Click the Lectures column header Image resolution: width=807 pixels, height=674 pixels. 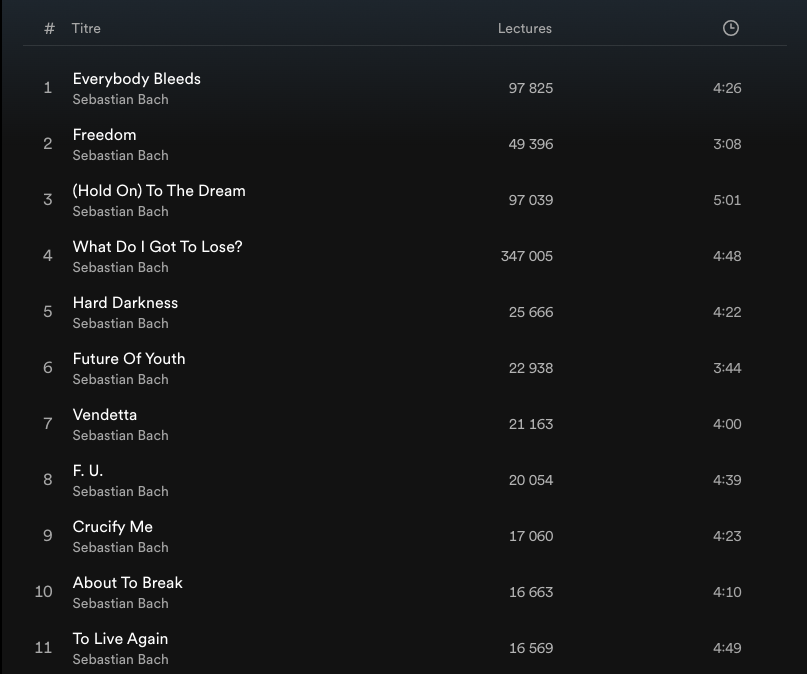tap(524, 28)
